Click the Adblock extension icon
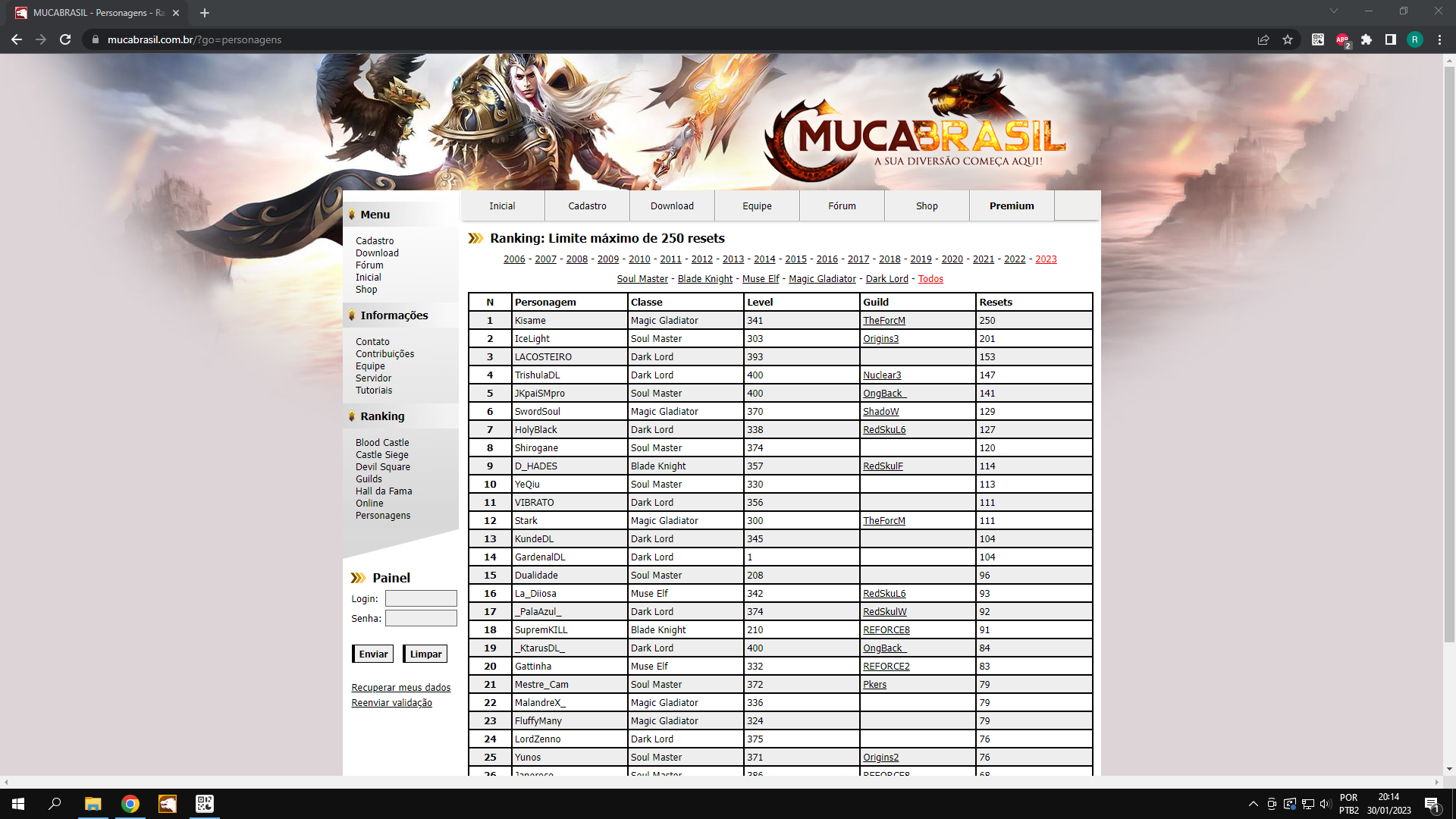Image resolution: width=1456 pixels, height=819 pixels. 1342,39
